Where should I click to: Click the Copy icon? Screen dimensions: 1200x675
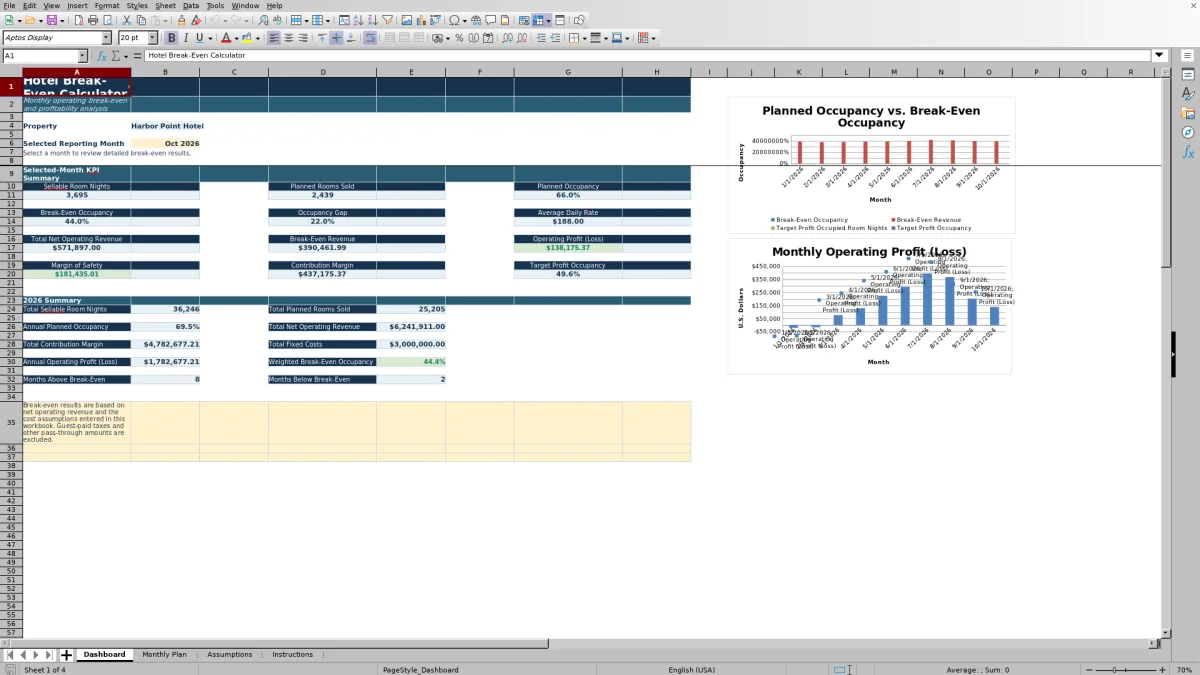(141, 20)
